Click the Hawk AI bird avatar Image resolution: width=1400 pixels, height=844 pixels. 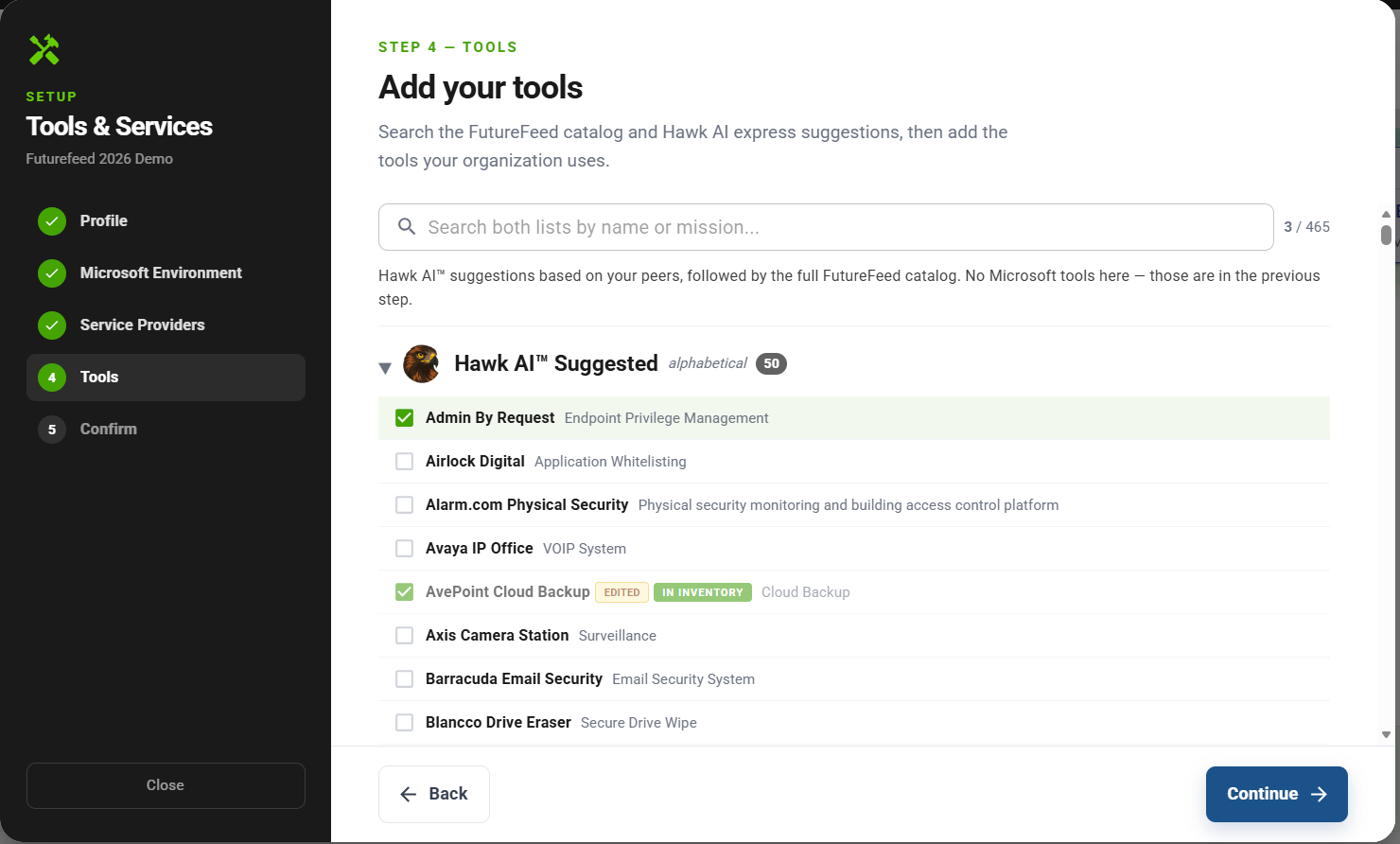(422, 363)
